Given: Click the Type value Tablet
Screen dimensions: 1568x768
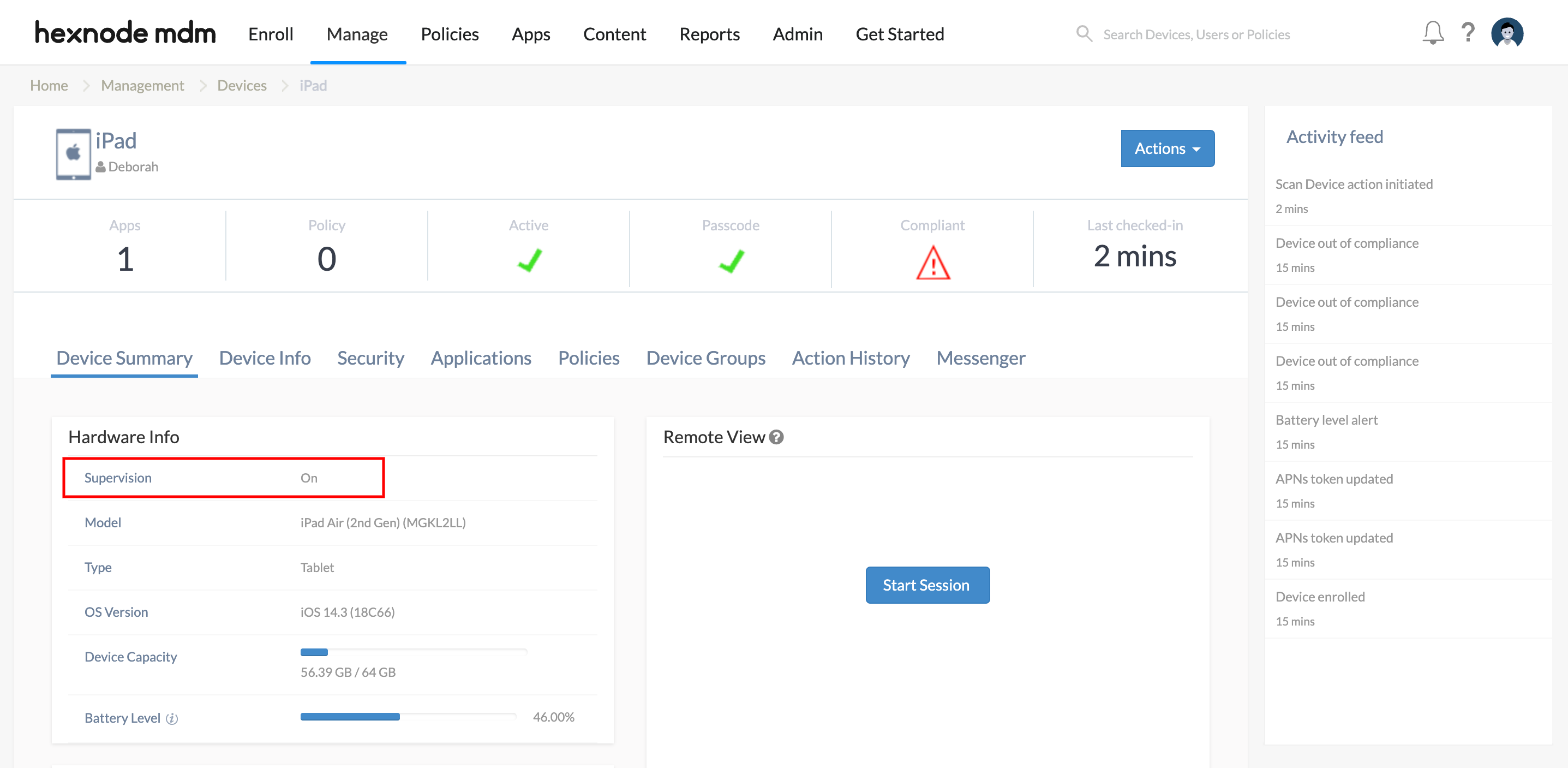Looking at the screenshot, I should tap(316, 567).
